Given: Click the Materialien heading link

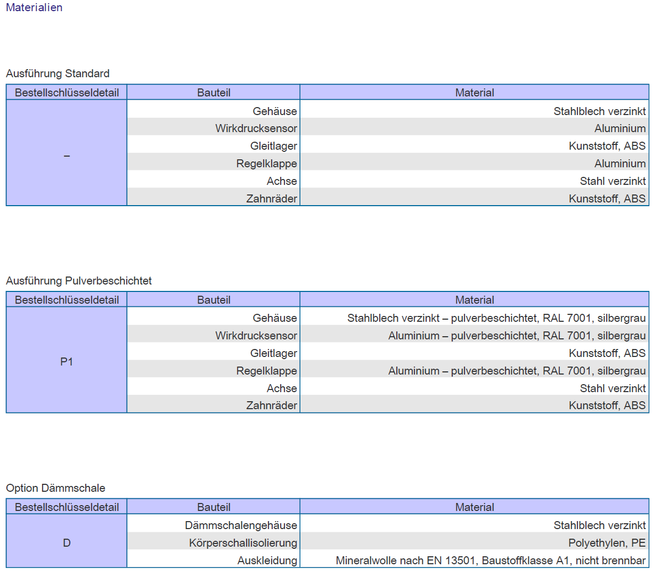Looking at the screenshot, I should click(x=34, y=8).
